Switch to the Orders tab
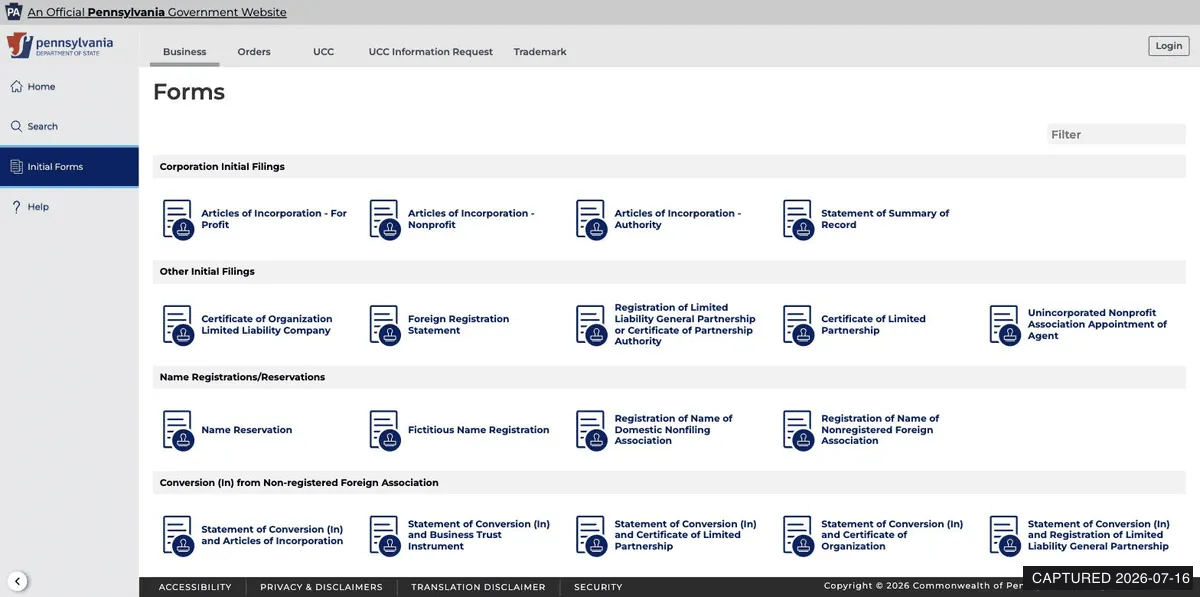 [254, 52]
